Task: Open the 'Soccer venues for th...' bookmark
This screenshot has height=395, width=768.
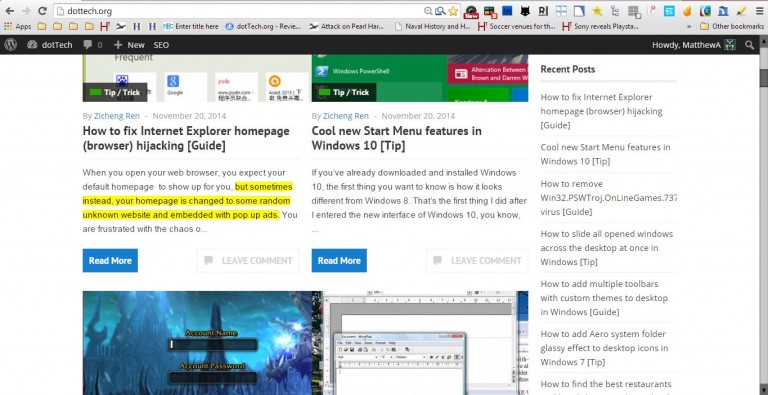Action: (x=517, y=26)
